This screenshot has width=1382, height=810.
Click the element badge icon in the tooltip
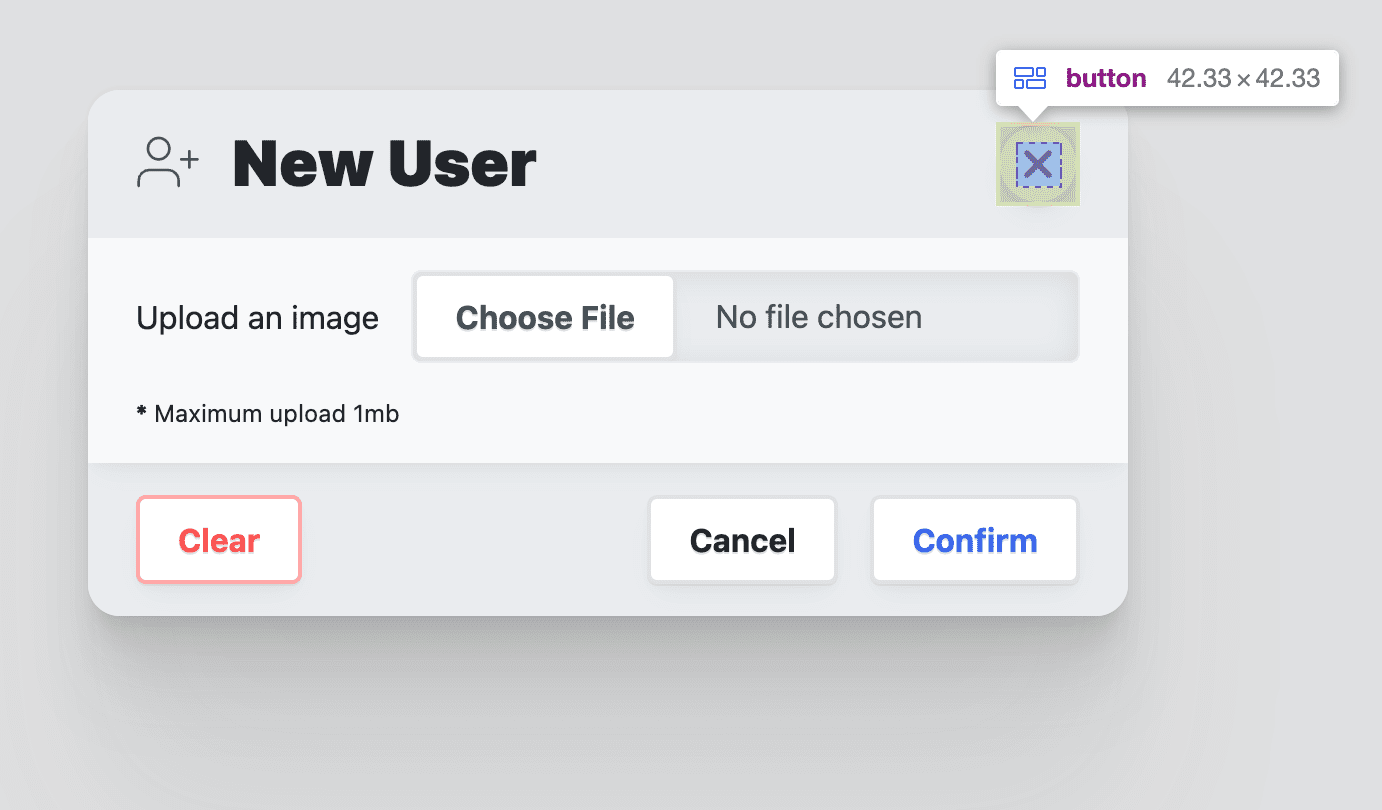(1029, 77)
